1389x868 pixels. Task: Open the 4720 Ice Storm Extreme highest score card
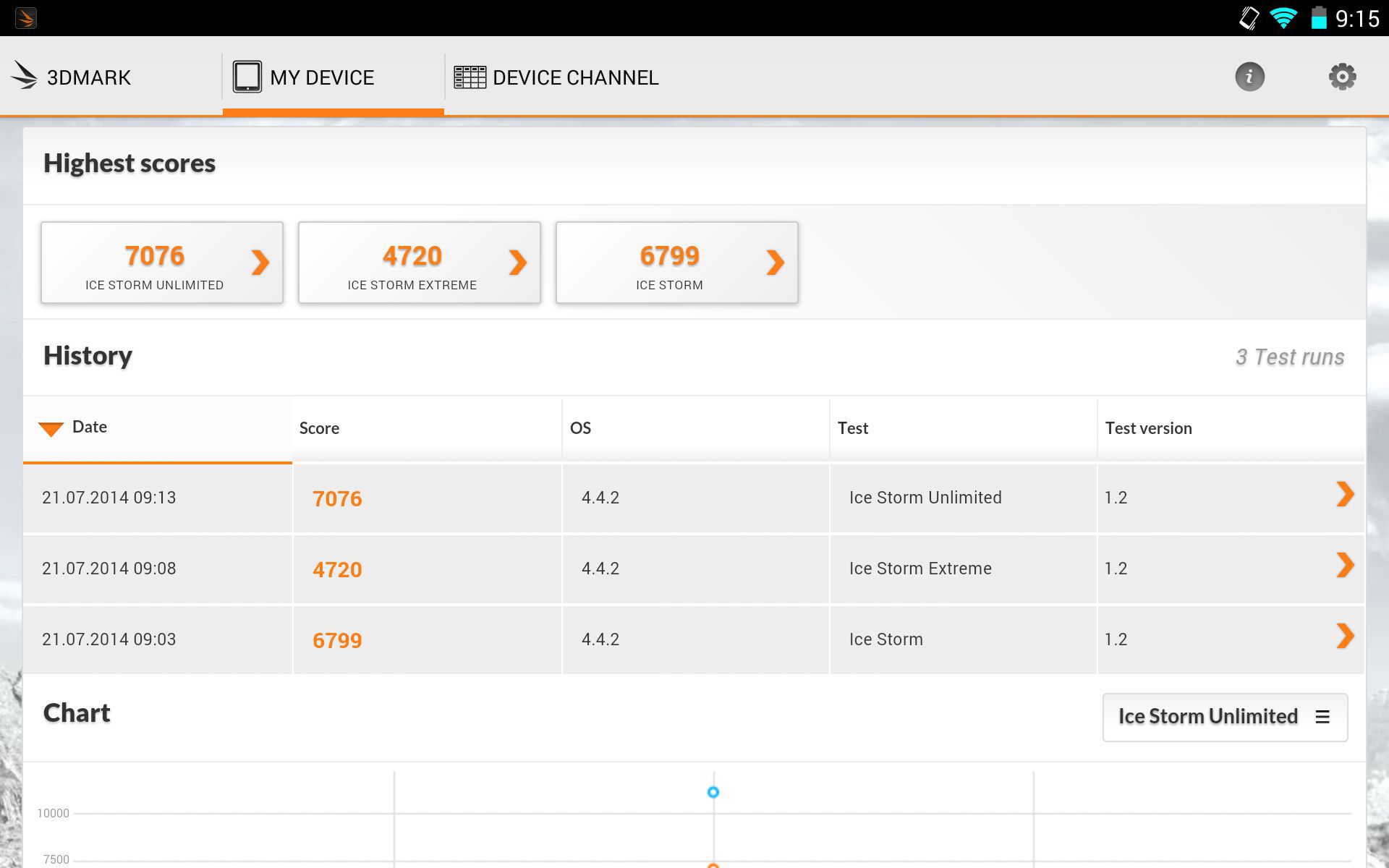[x=420, y=263]
